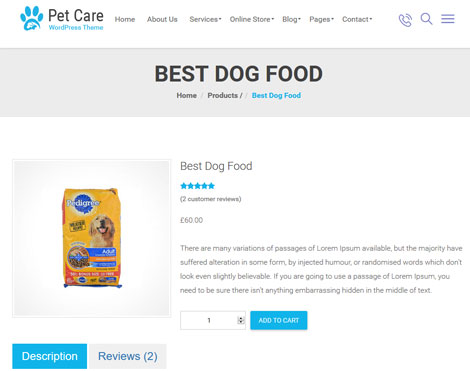Switch to the Reviews (2) tab
This screenshot has height=371, width=470.
pyautogui.click(x=128, y=356)
